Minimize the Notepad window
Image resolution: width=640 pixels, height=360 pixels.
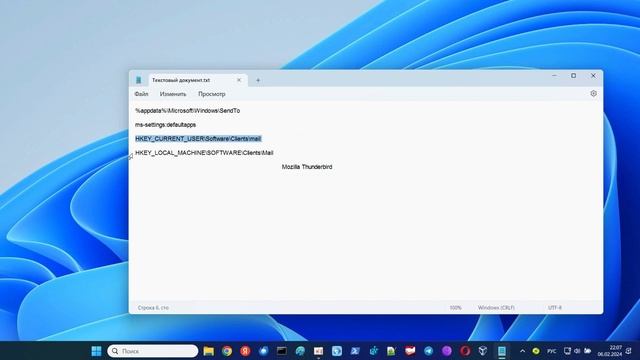pyautogui.click(x=554, y=76)
